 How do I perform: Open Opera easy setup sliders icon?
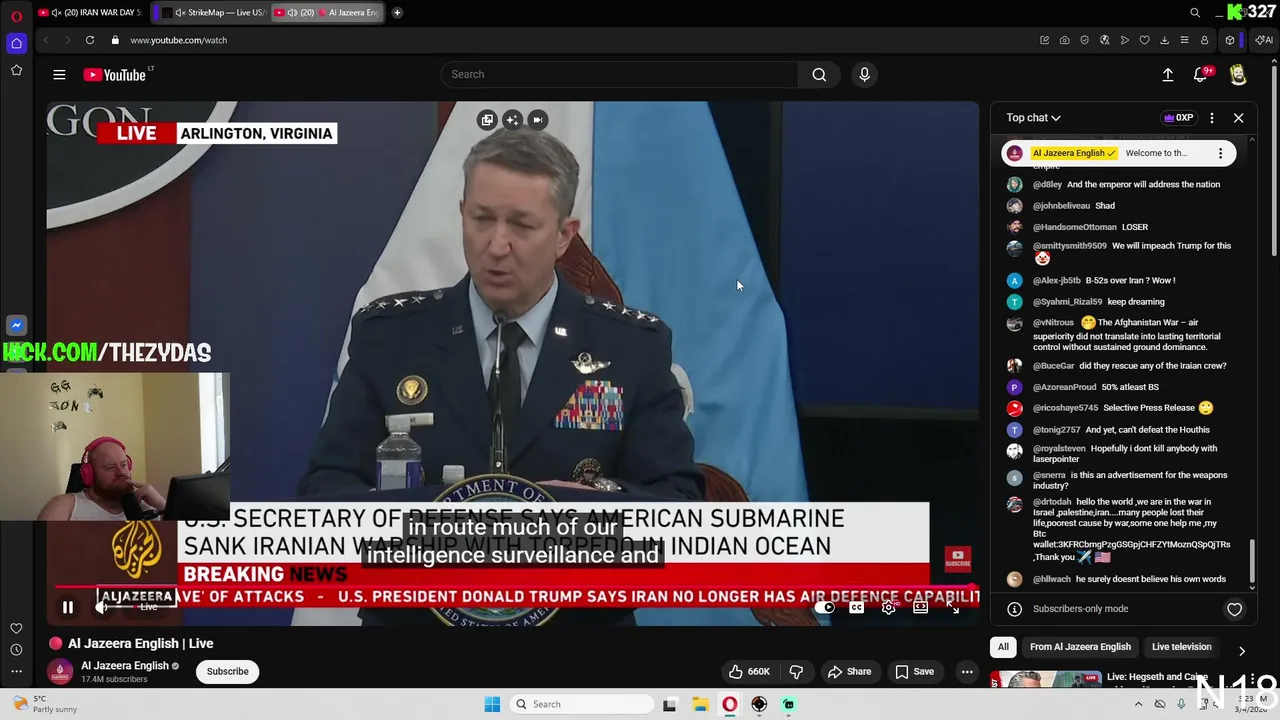point(1184,40)
